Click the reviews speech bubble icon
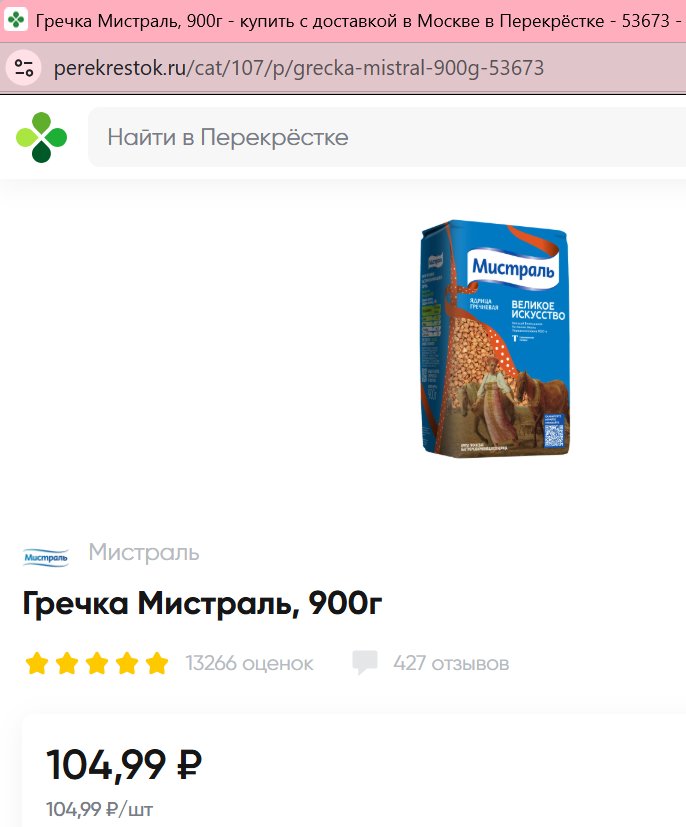The height and width of the screenshot is (827, 686). [x=365, y=662]
